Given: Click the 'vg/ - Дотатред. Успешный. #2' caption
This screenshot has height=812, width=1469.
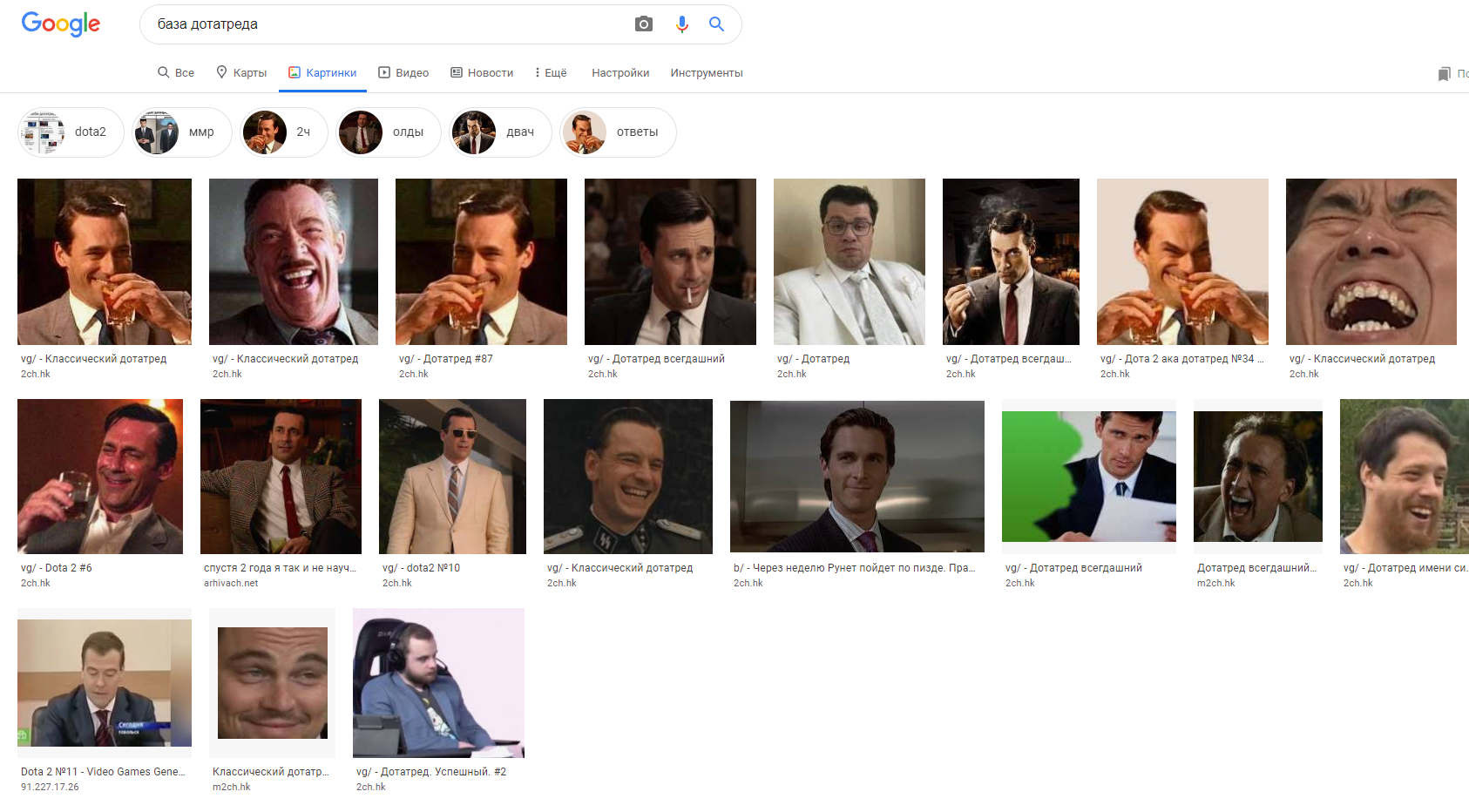Looking at the screenshot, I should click(x=431, y=772).
